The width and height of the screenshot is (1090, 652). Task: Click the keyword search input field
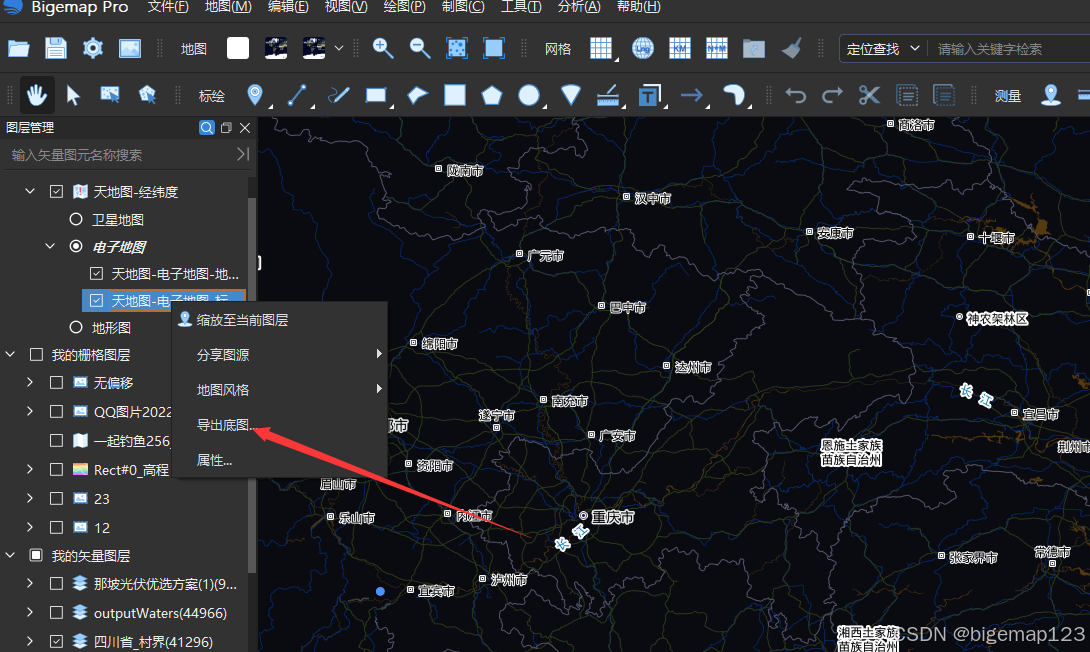[1010, 49]
